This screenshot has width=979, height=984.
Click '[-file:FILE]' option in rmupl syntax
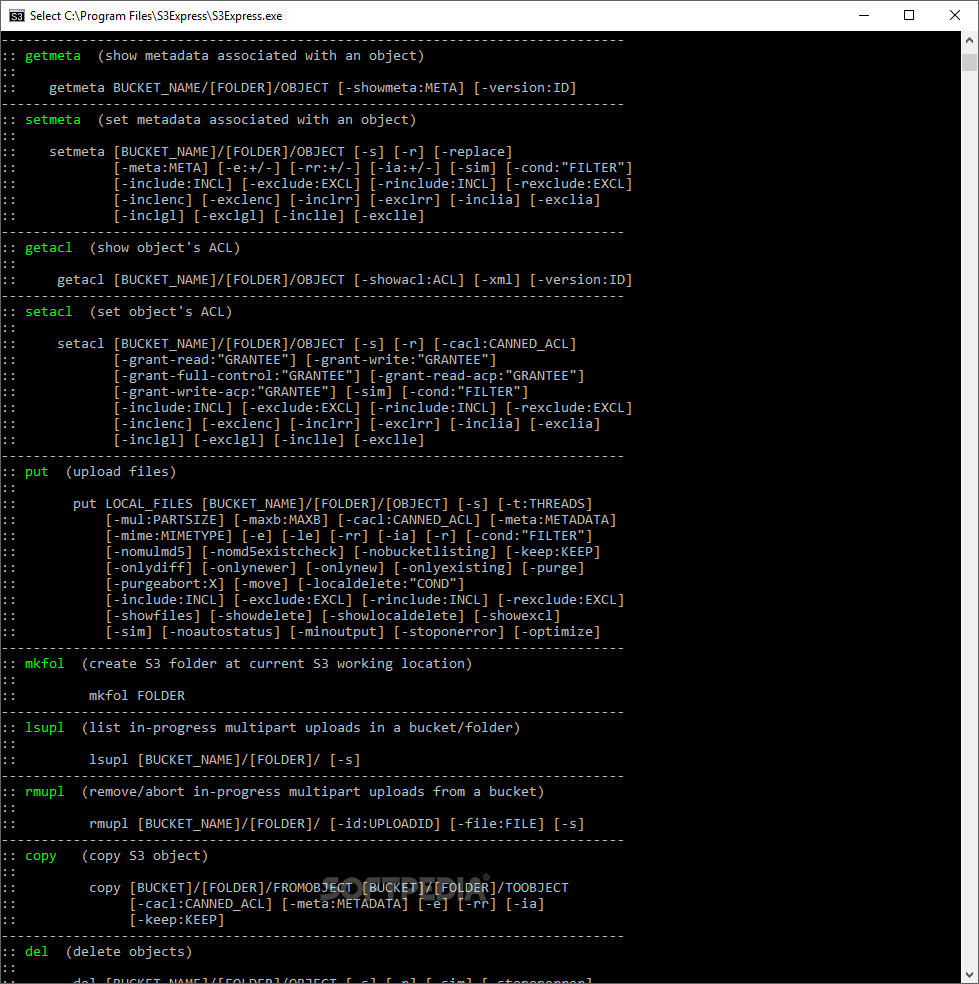(x=497, y=824)
